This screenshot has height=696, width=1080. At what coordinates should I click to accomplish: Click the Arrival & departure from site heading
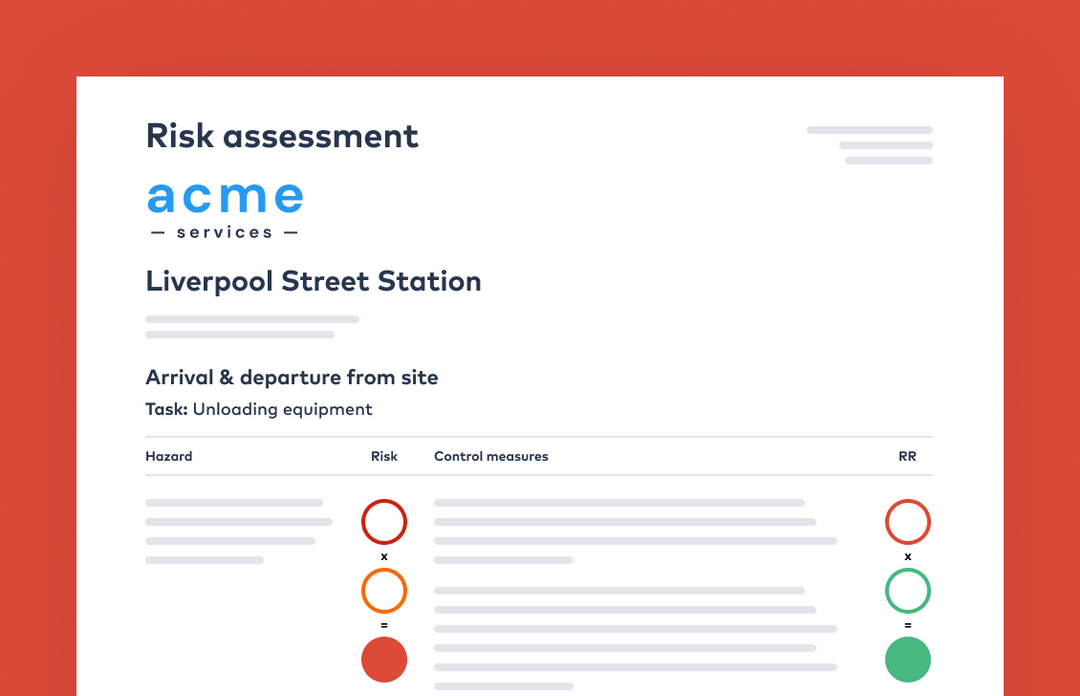292,377
